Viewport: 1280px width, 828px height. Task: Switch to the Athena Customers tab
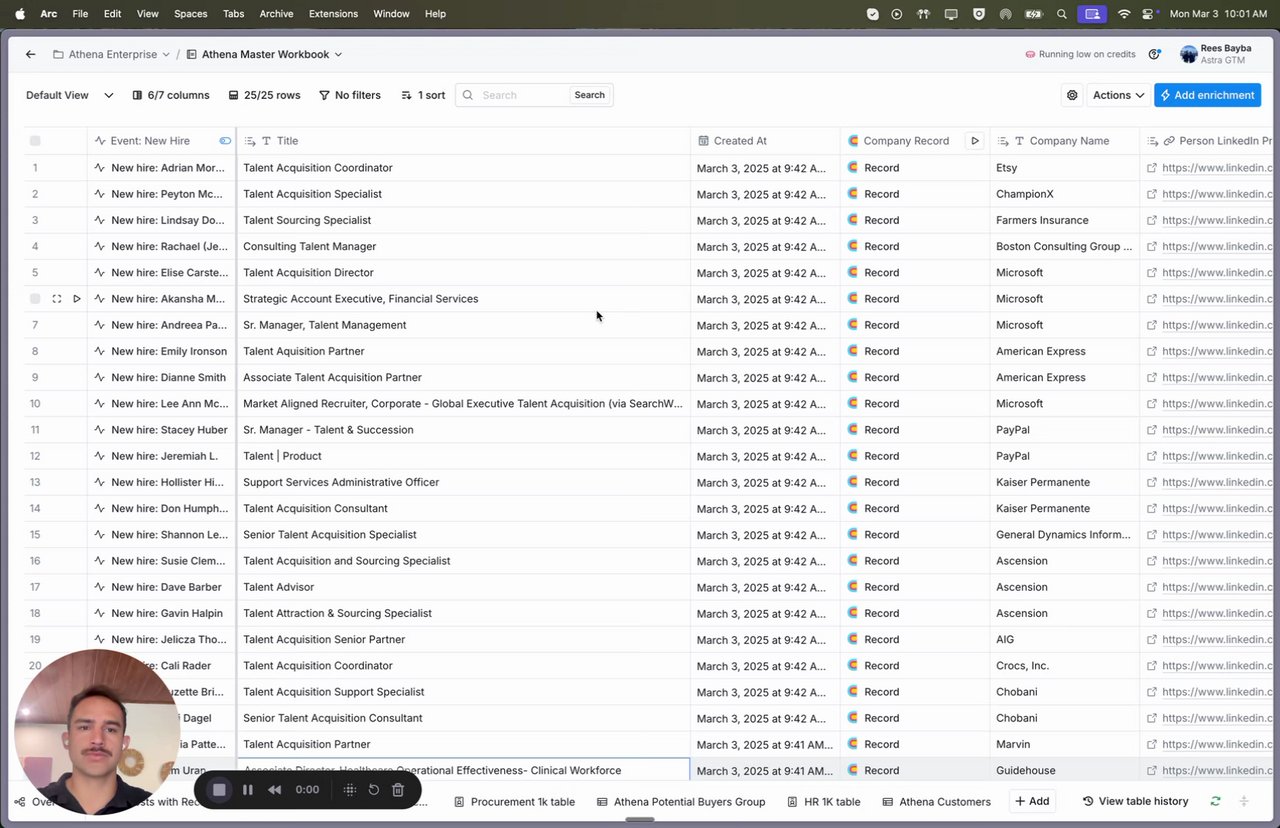click(937, 801)
